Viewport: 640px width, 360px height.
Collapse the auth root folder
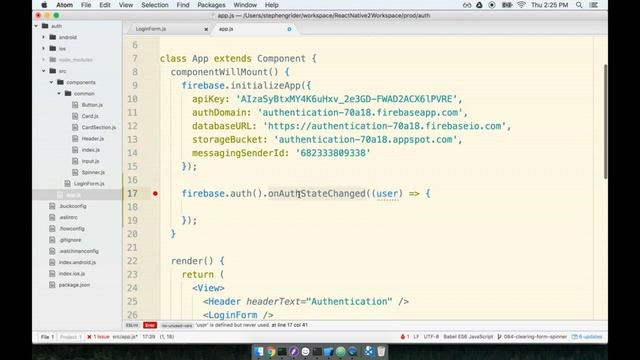tap(36, 26)
